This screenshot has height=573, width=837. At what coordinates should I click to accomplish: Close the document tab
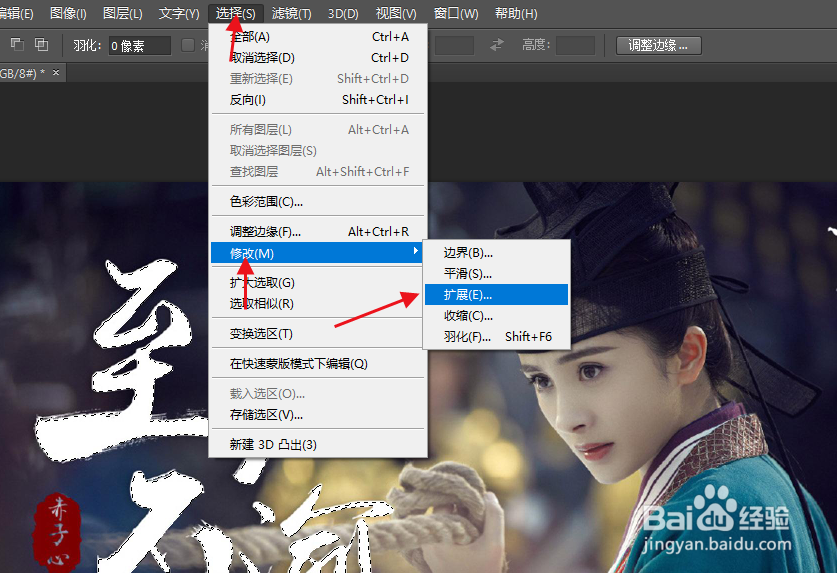56,72
